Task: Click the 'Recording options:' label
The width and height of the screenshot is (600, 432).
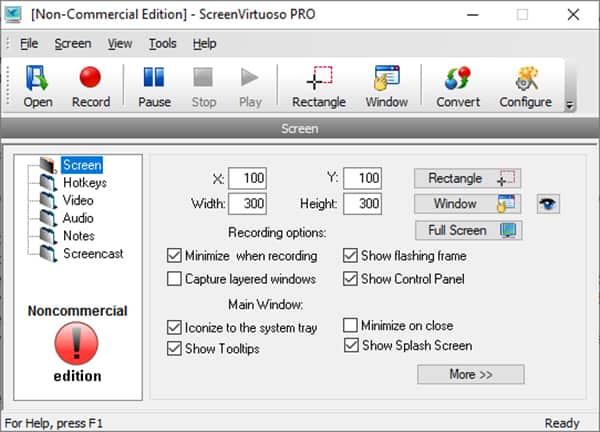Action: coord(277,233)
